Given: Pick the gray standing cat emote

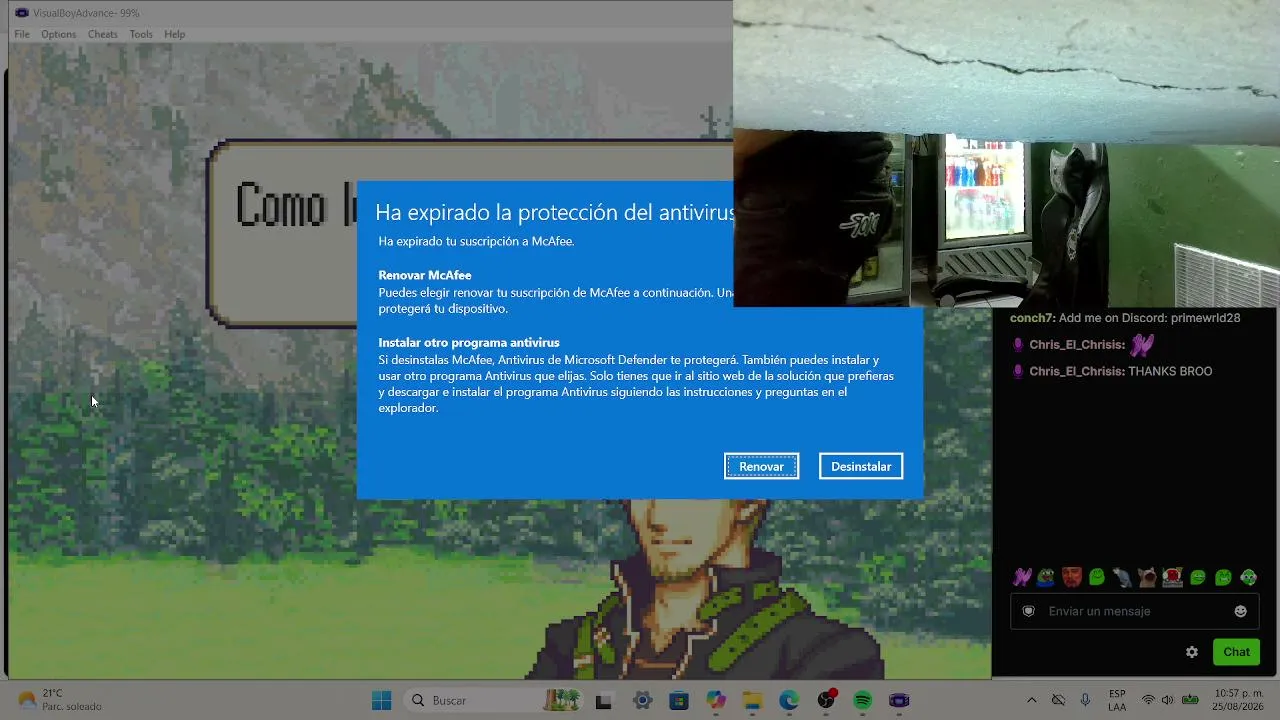Looking at the screenshot, I should click(x=1122, y=577).
